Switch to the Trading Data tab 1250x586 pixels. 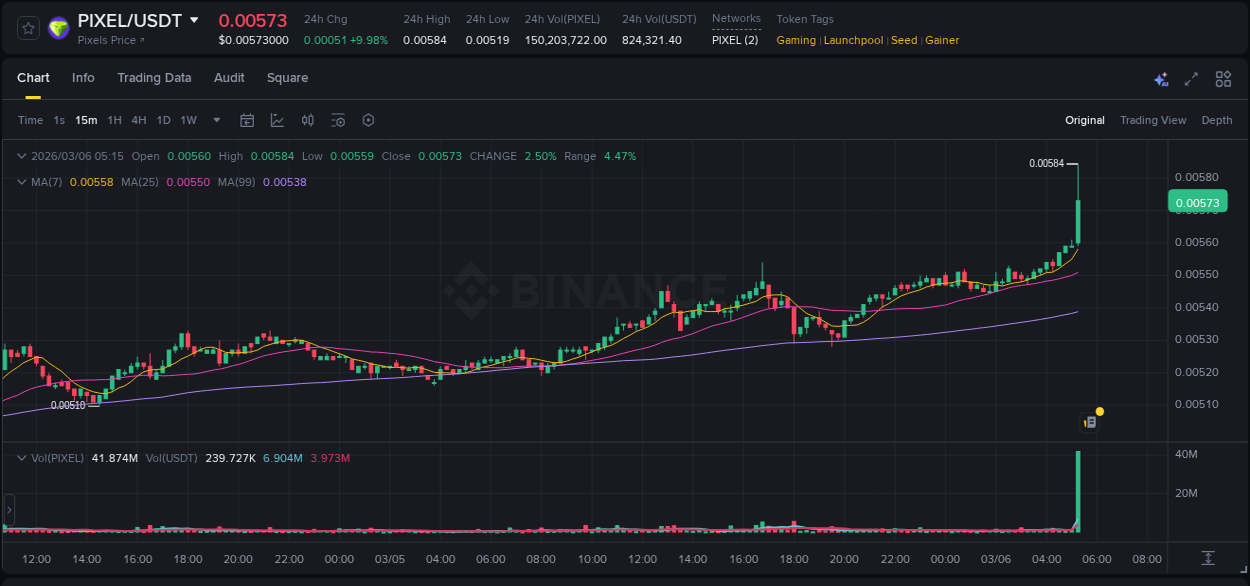pyautogui.click(x=155, y=78)
